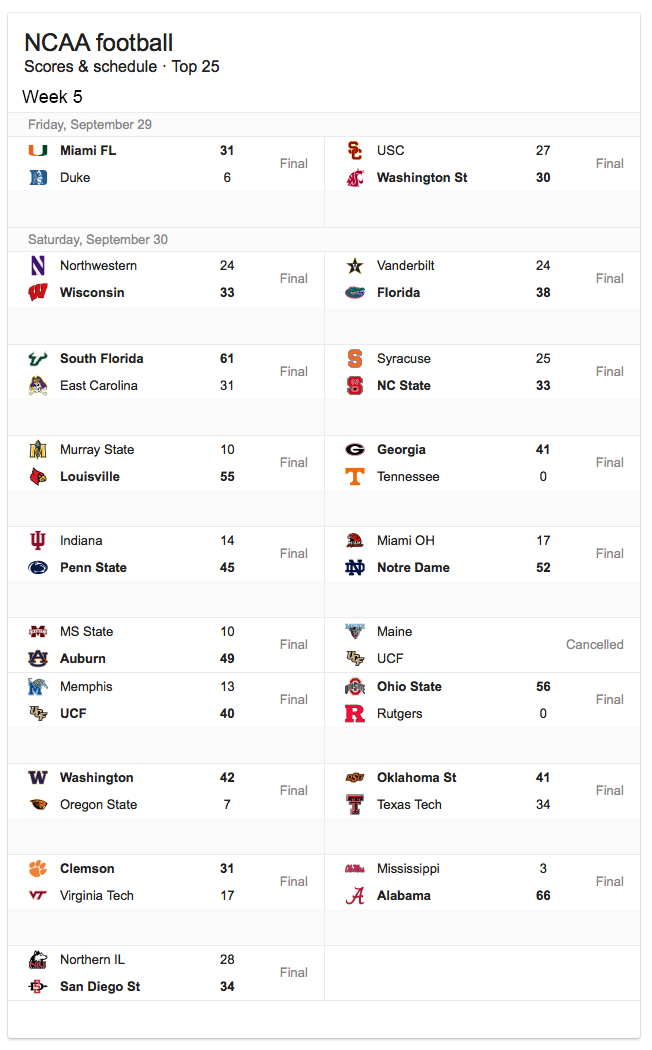Click the Wisconsin Badgers logo
Image resolution: width=652 pixels, height=1050 pixels.
[x=38, y=293]
